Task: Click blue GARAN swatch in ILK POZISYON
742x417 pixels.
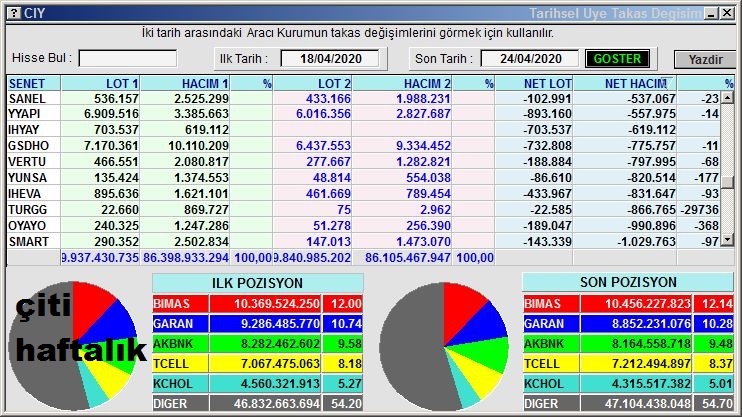Action: click(180, 323)
